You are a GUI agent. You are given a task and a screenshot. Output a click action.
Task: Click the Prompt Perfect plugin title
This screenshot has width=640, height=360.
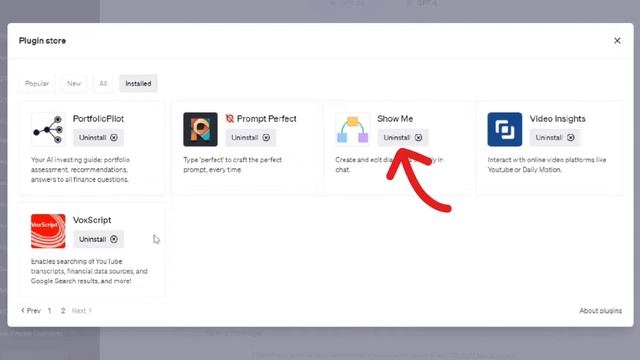(x=267, y=119)
